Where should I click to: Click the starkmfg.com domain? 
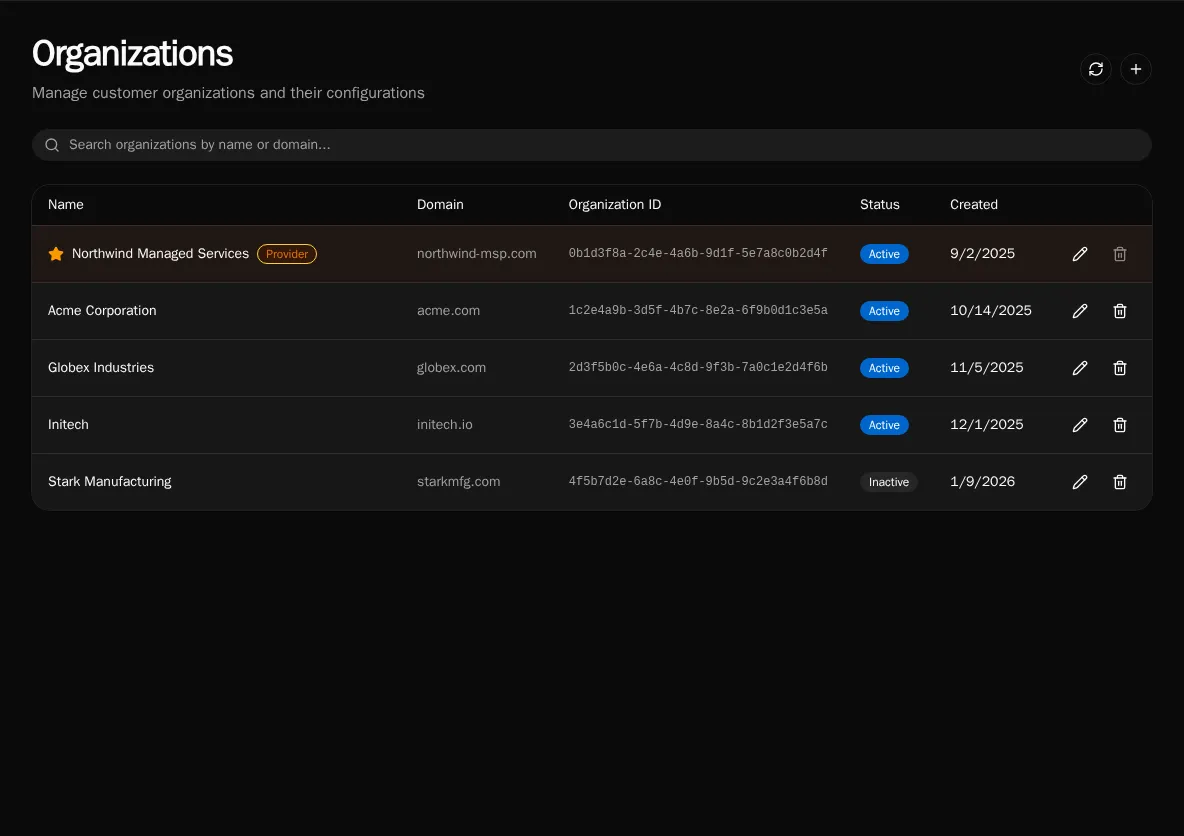[458, 482]
